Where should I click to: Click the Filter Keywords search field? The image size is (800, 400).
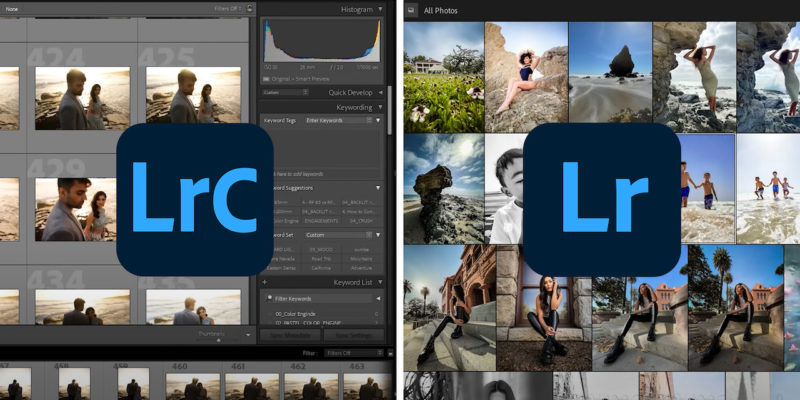321,298
